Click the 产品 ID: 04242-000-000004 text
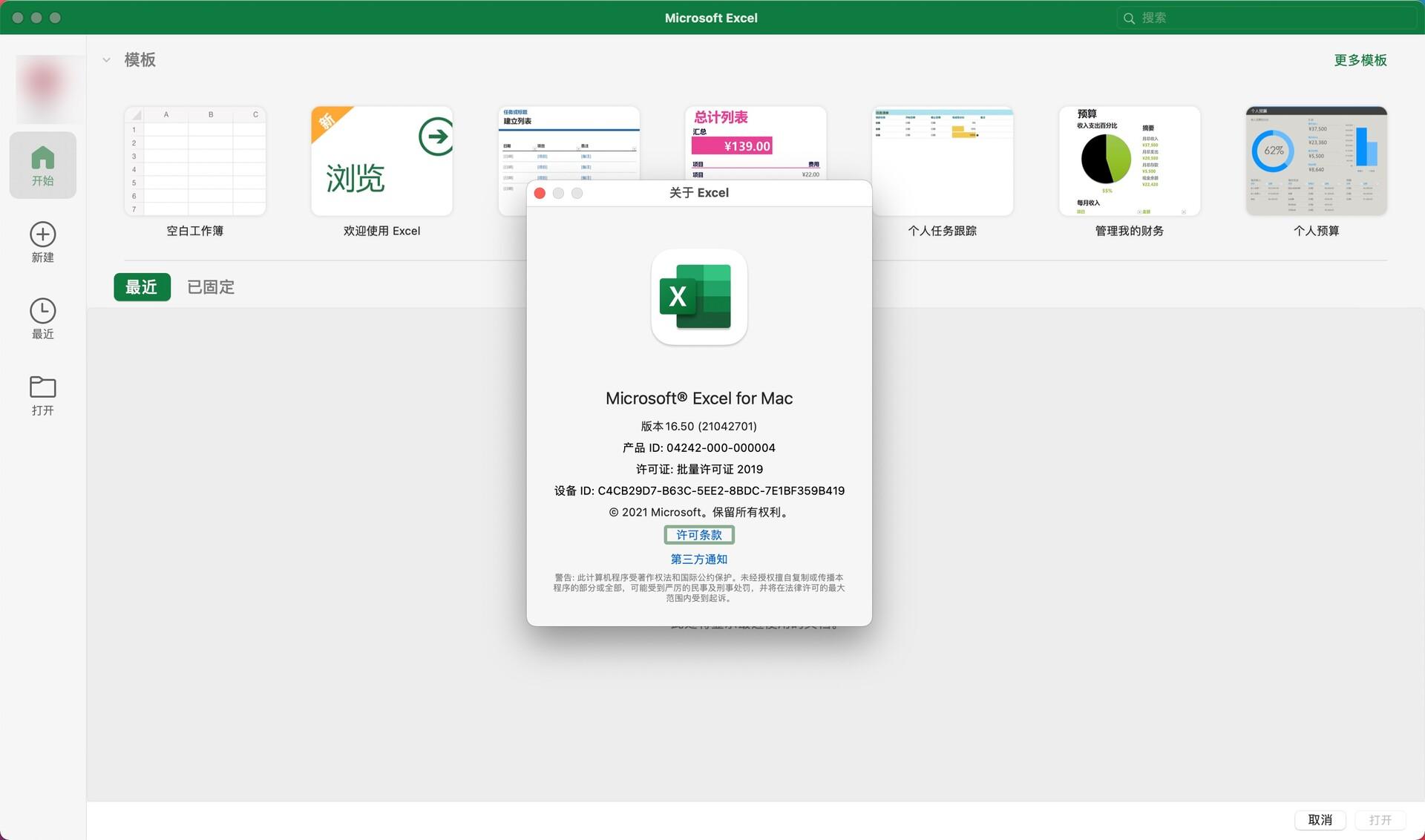Screen dimensions: 1425x840 (x=699, y=448)
